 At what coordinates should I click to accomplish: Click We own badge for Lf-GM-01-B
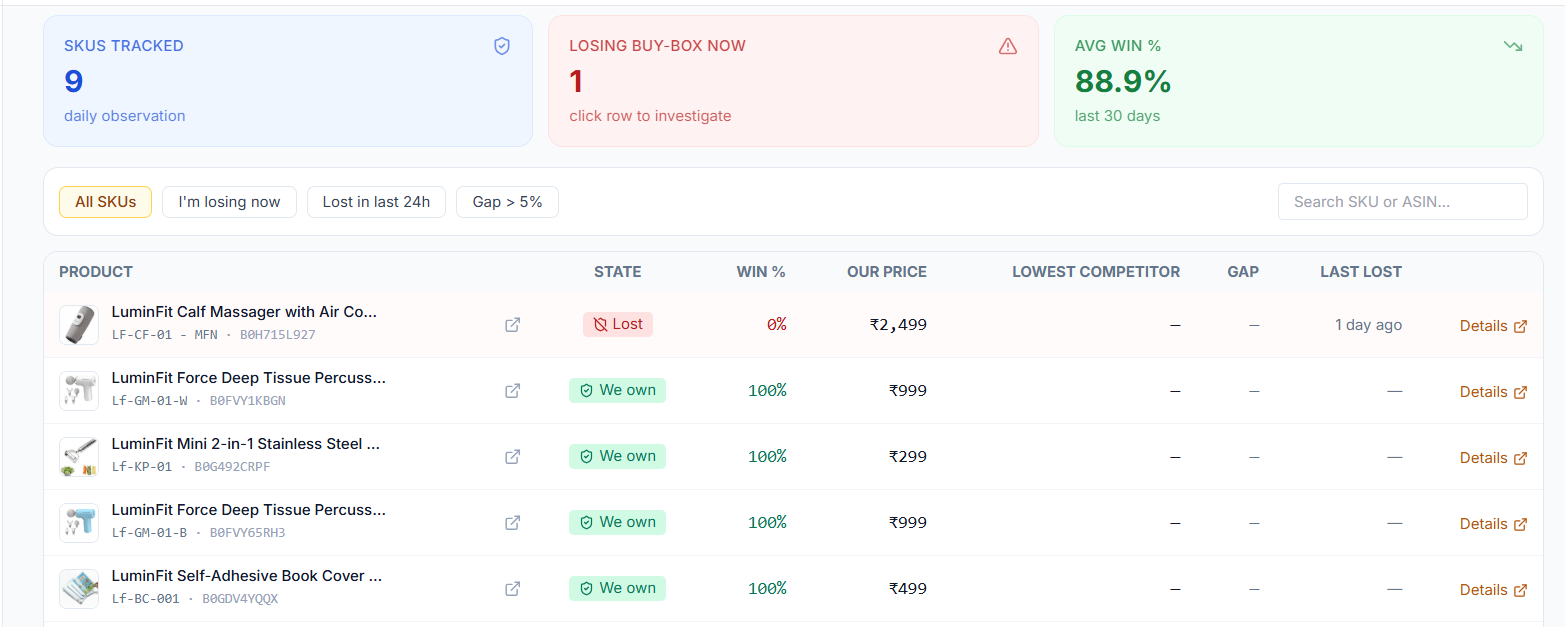pyautogui.click(x=617, y=522)
